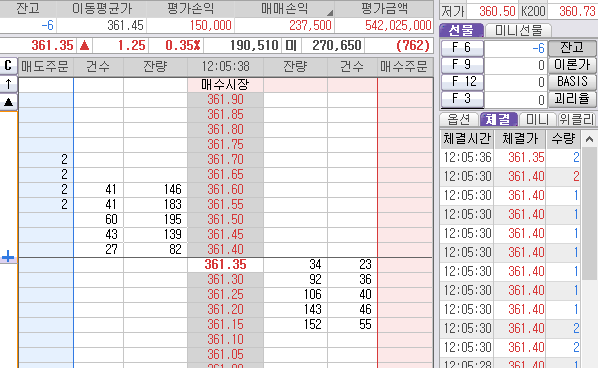This screenshot has height=368, width=598.
Task: Click price 361.55 in the order ladder
Action: [225, 204]
